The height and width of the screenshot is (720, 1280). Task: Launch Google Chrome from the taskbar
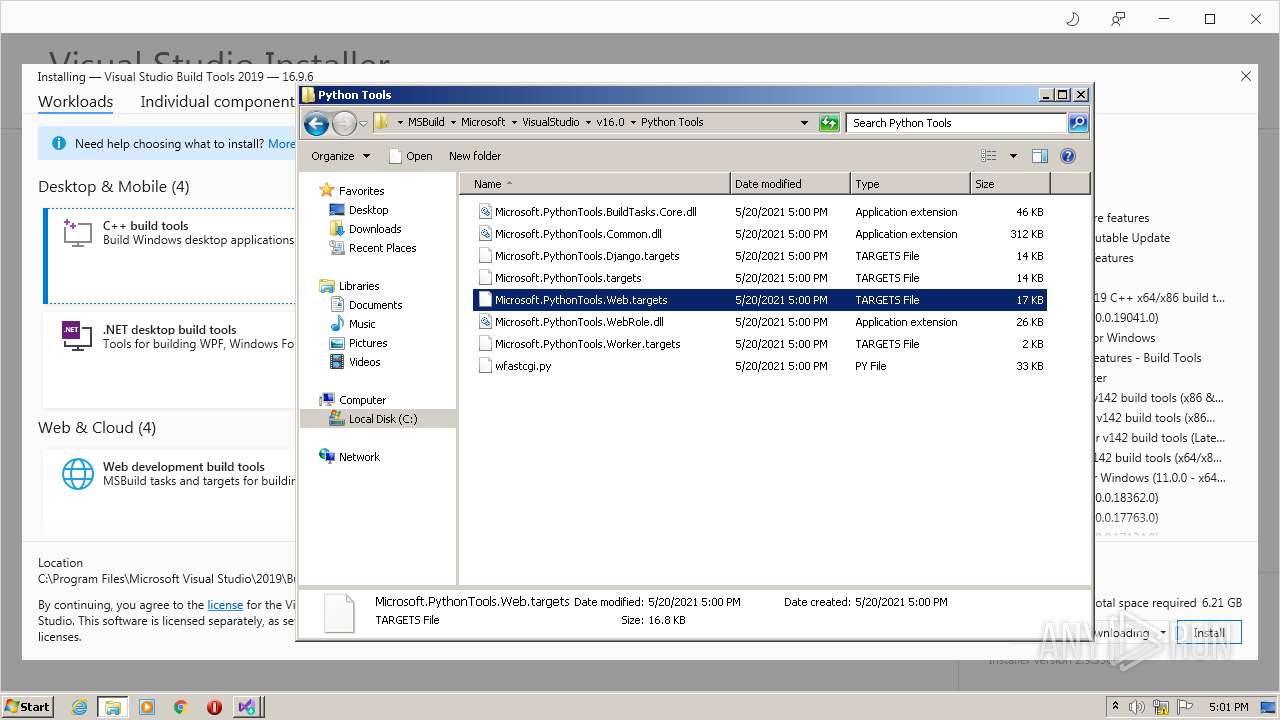[181, 707]
